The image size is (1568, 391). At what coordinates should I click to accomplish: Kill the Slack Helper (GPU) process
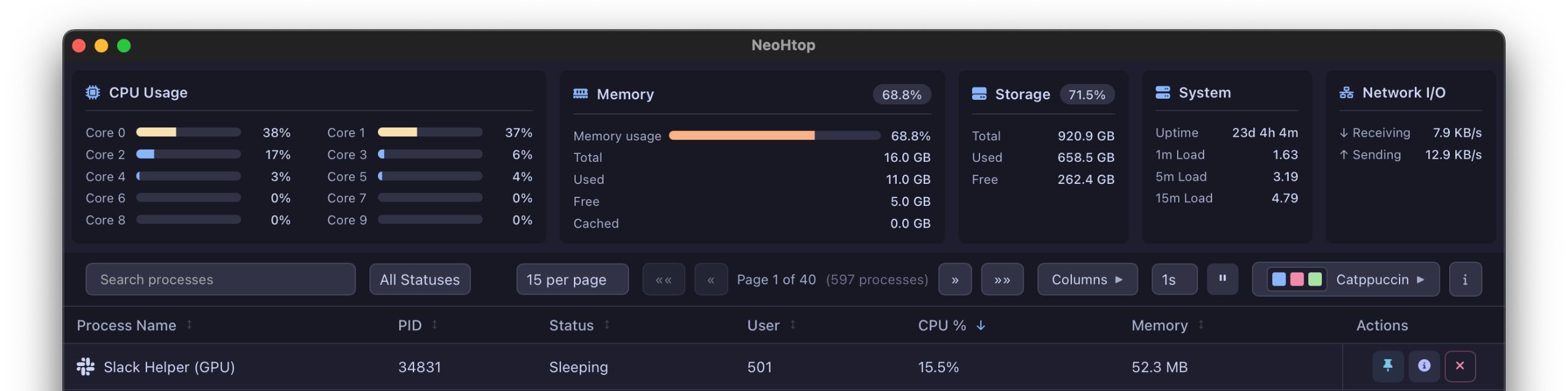(x=1460, y=366)
